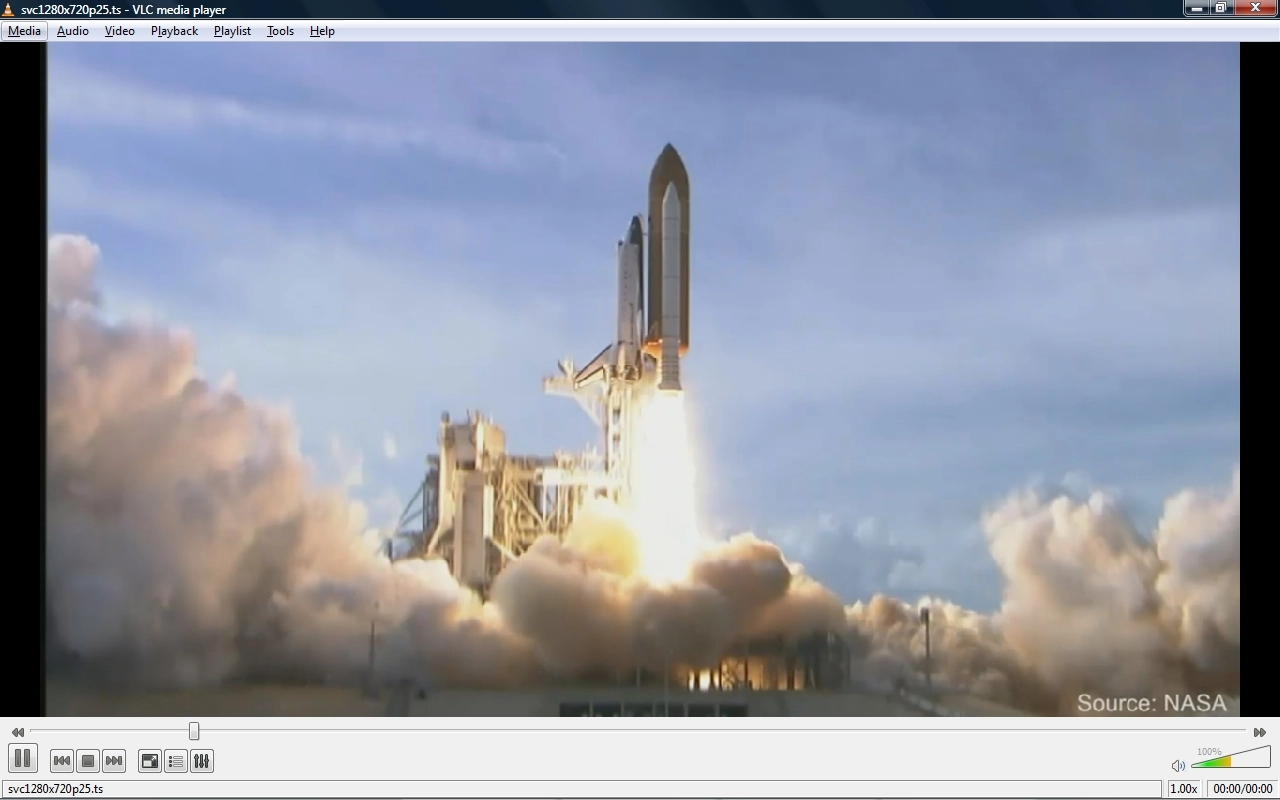
Task: Click the VLC cone icon in title bar
Action: point(9,9)
